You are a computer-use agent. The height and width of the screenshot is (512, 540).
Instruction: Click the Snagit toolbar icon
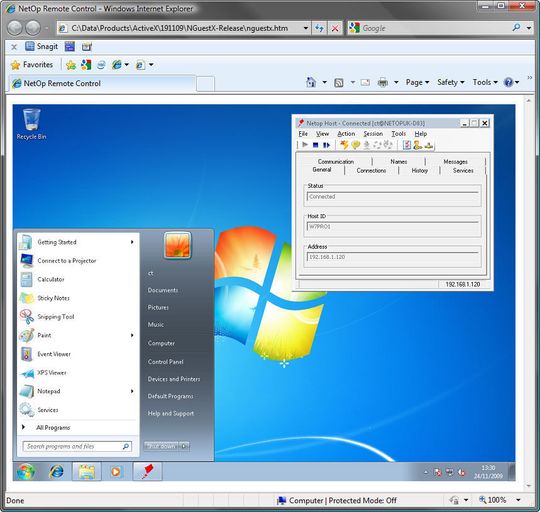(x=42, y=46)
